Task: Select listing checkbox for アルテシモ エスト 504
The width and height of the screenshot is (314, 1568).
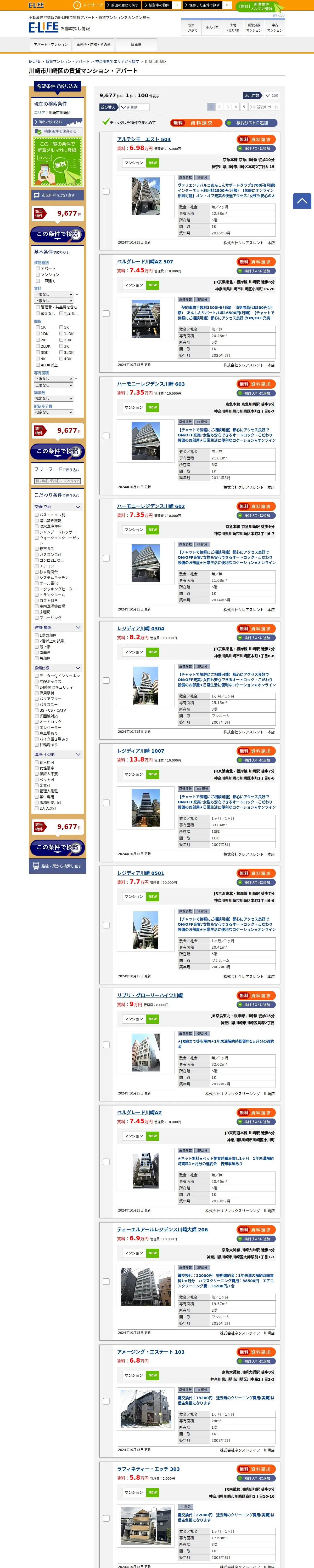Action: pyautogui.click(x=106, y=191)
